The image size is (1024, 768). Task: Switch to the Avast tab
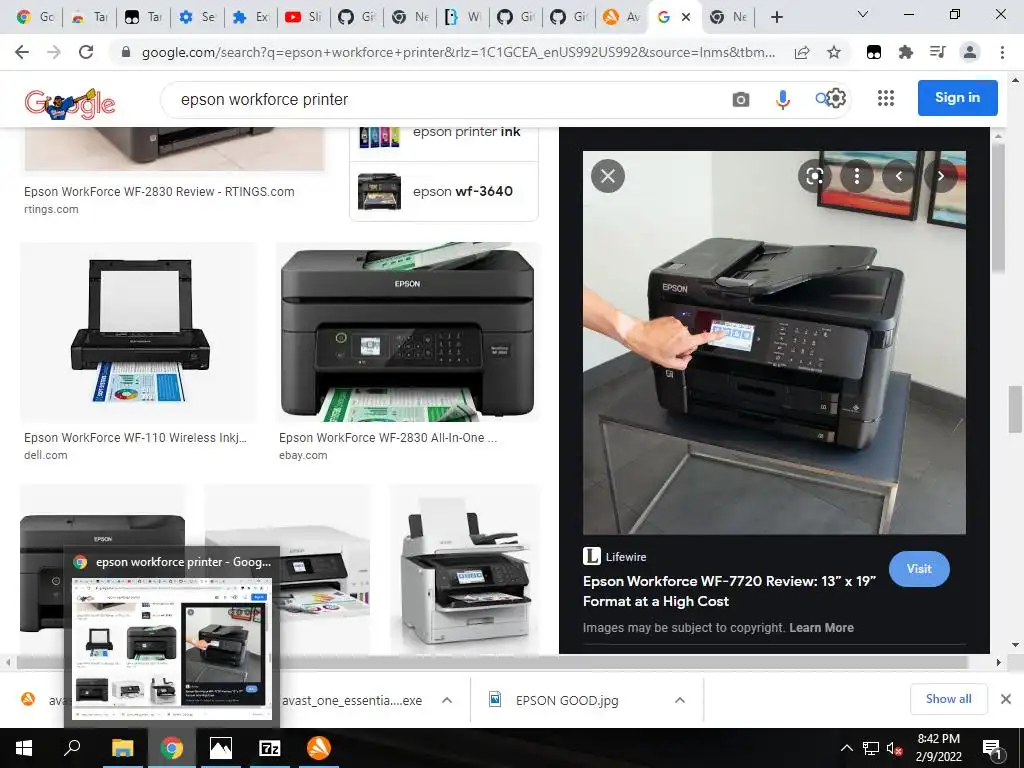click(621, 17)
